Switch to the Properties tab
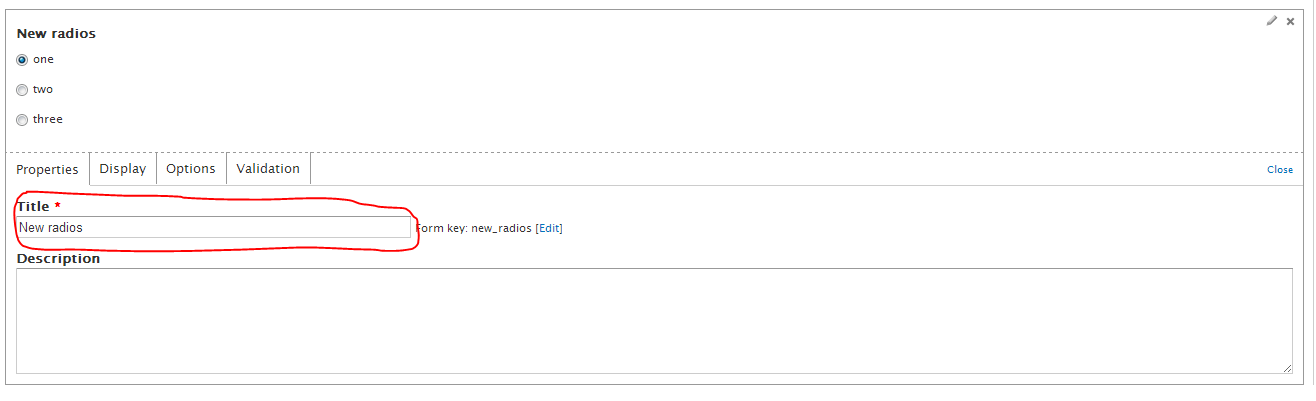Screen dimensions: 1316x401 tap(47, 169)
